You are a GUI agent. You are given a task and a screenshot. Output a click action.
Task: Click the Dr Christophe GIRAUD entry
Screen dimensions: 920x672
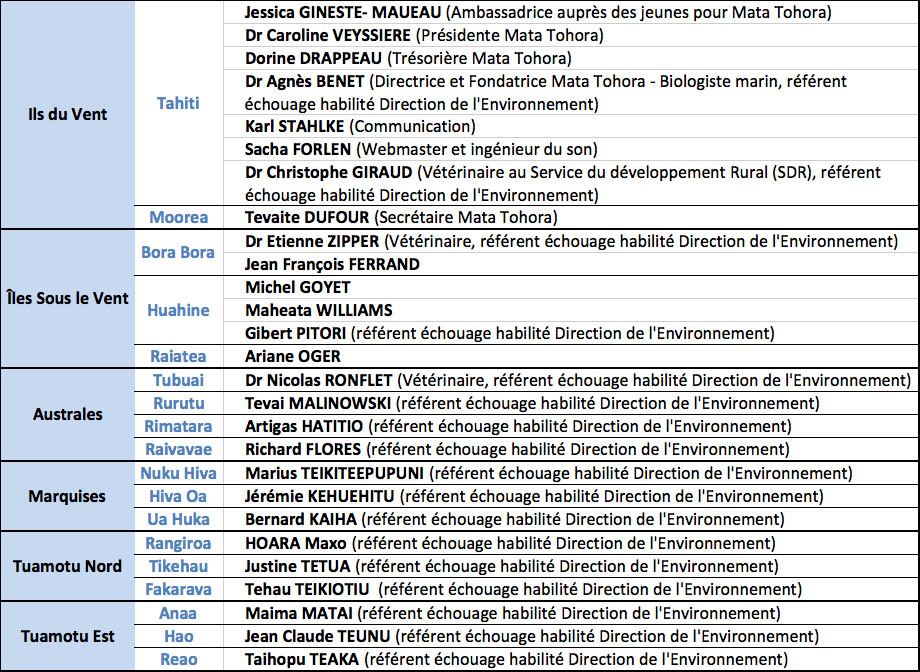(571, 183)
